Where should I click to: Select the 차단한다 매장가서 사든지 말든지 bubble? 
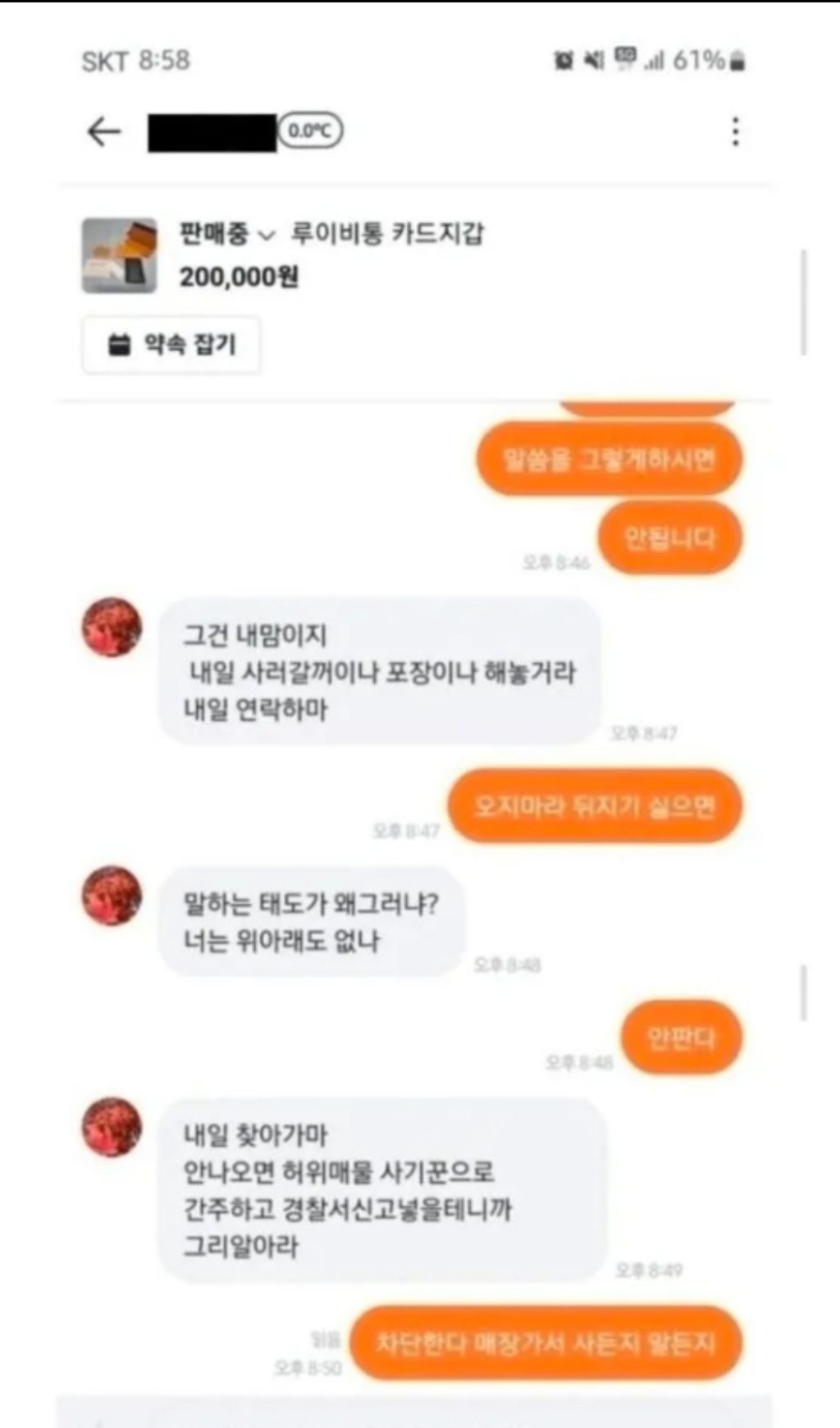coord(546,1343)
